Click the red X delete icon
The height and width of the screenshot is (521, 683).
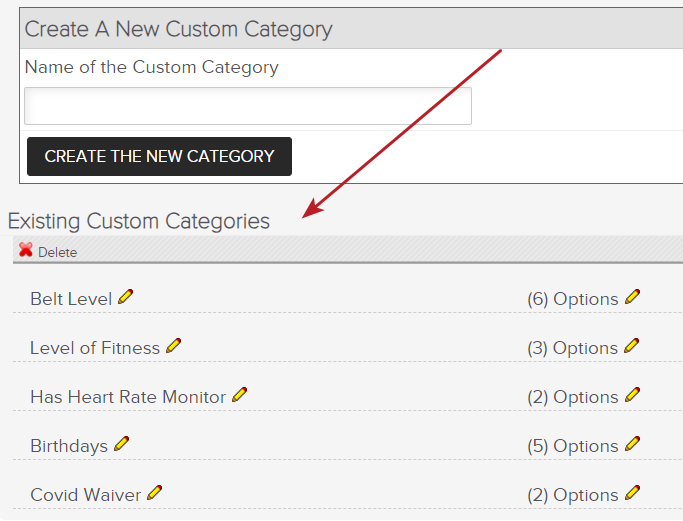pos(26,250)
